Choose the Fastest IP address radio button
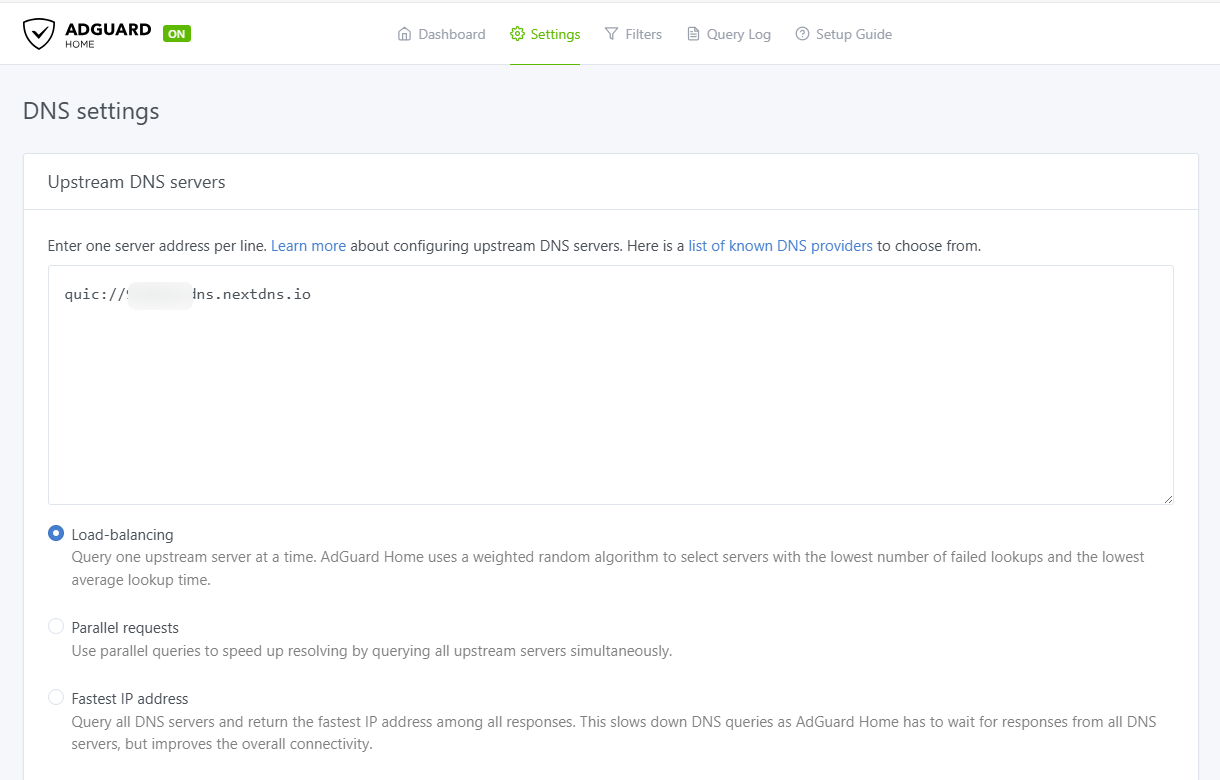This screenshot has width=1220, height=780. pyautogui.click(x=56, y=698)
